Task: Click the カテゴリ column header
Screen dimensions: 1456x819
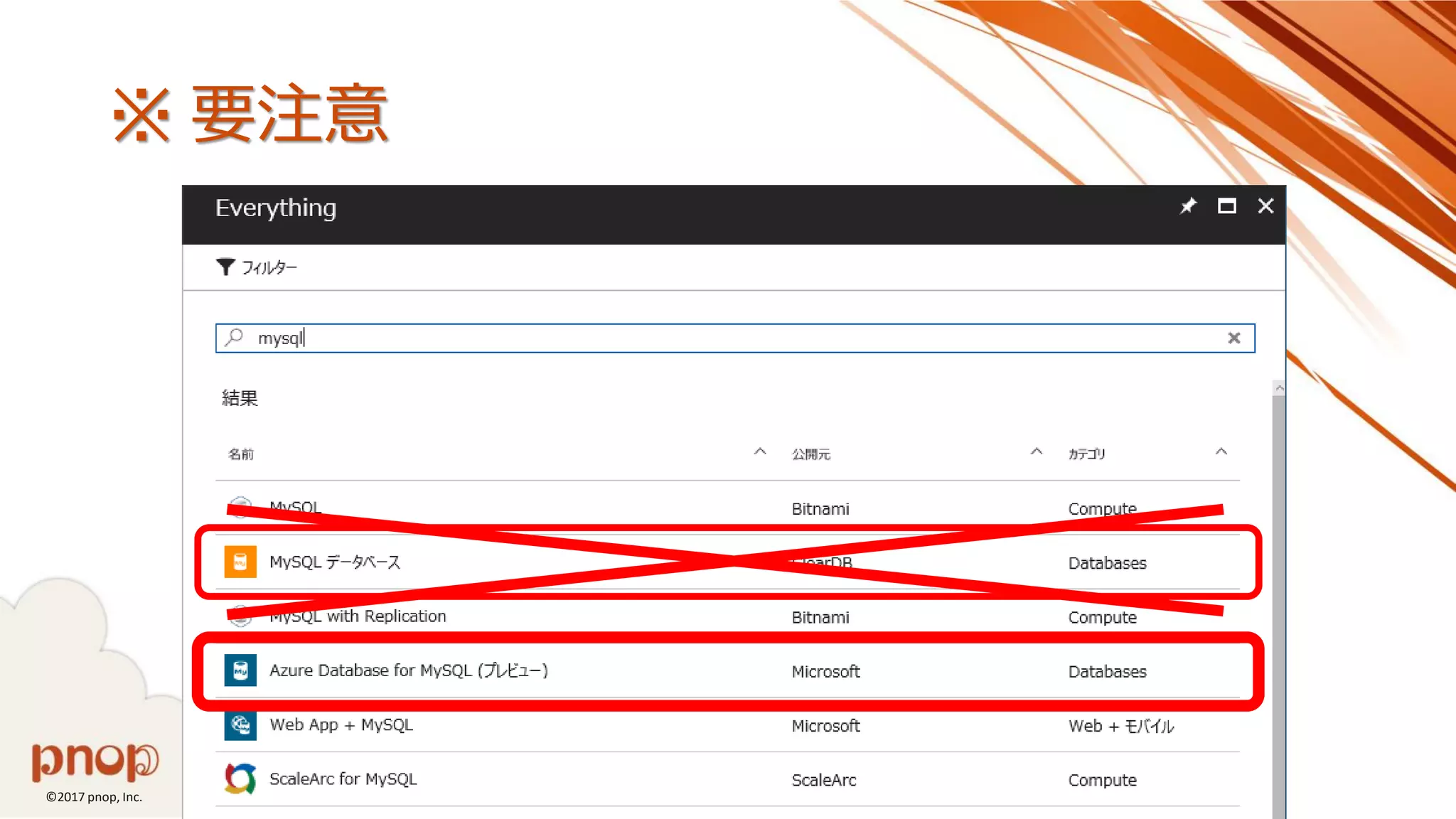Action: point(1087,454)
